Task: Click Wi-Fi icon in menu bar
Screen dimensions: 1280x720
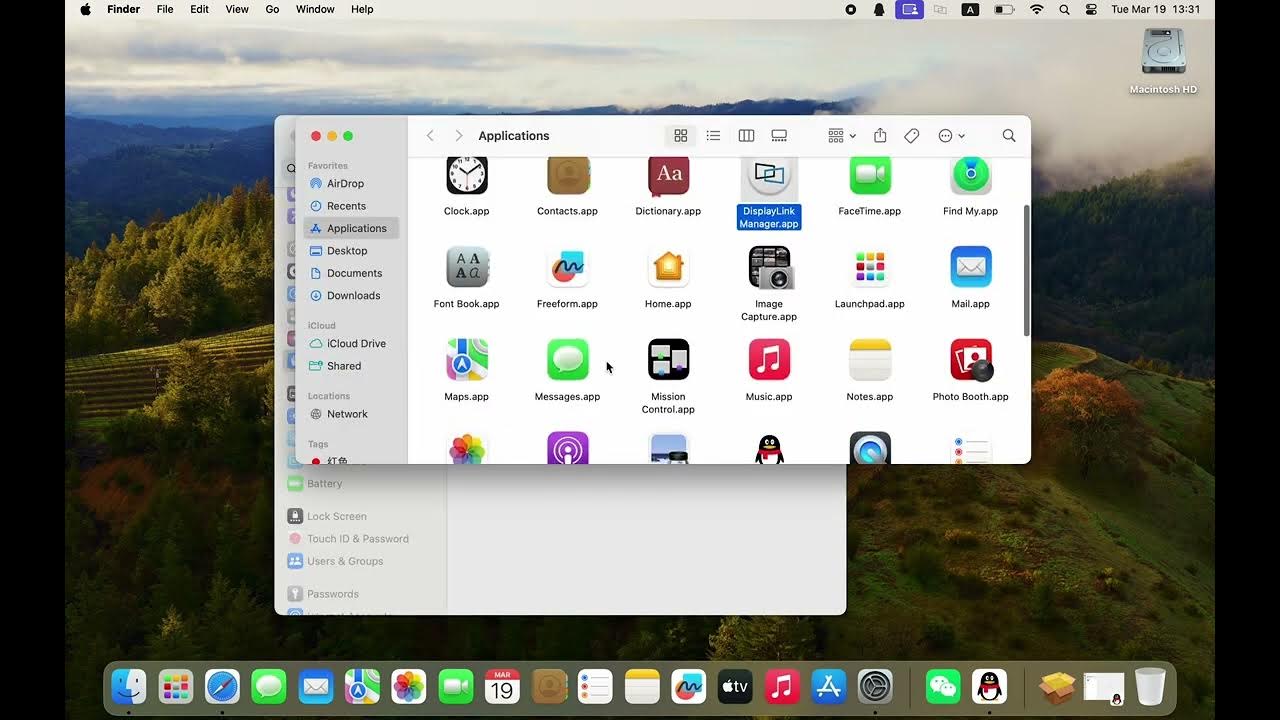Action: (1037, 9)
